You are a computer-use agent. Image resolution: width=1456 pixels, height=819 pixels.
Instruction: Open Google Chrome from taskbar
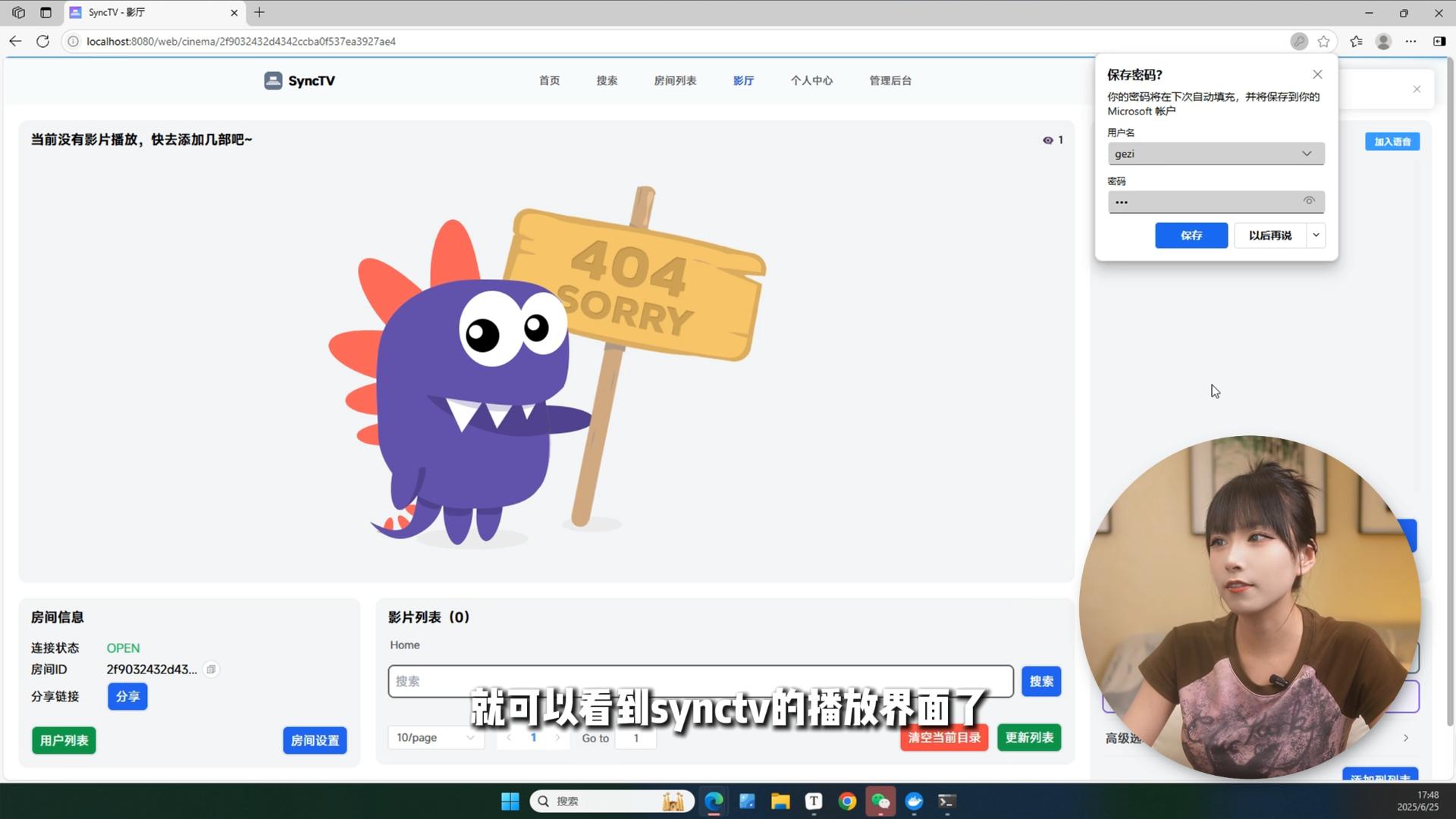click(x=847, y=802)
